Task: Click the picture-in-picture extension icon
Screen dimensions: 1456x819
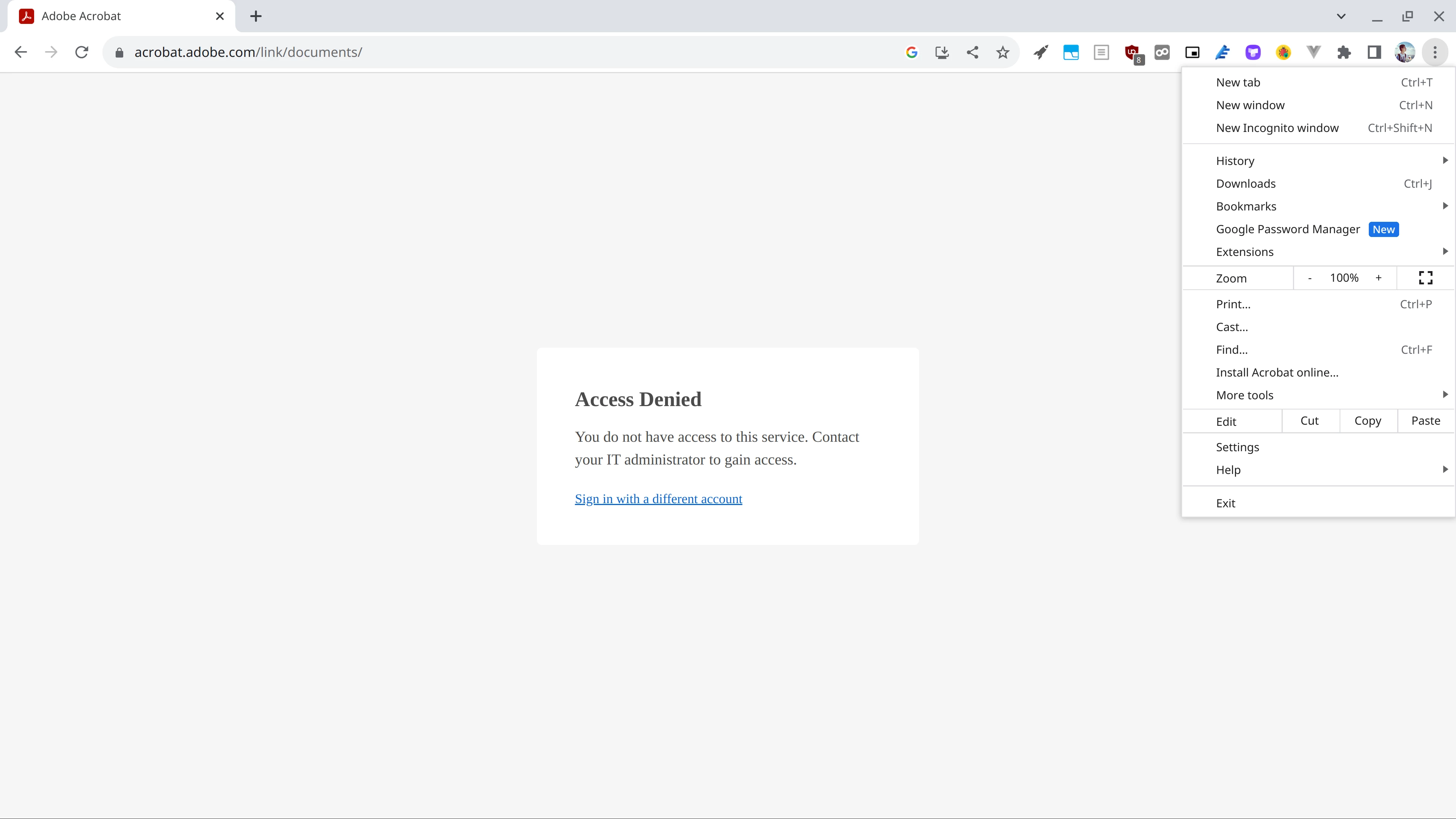Action: (1192, 53)
